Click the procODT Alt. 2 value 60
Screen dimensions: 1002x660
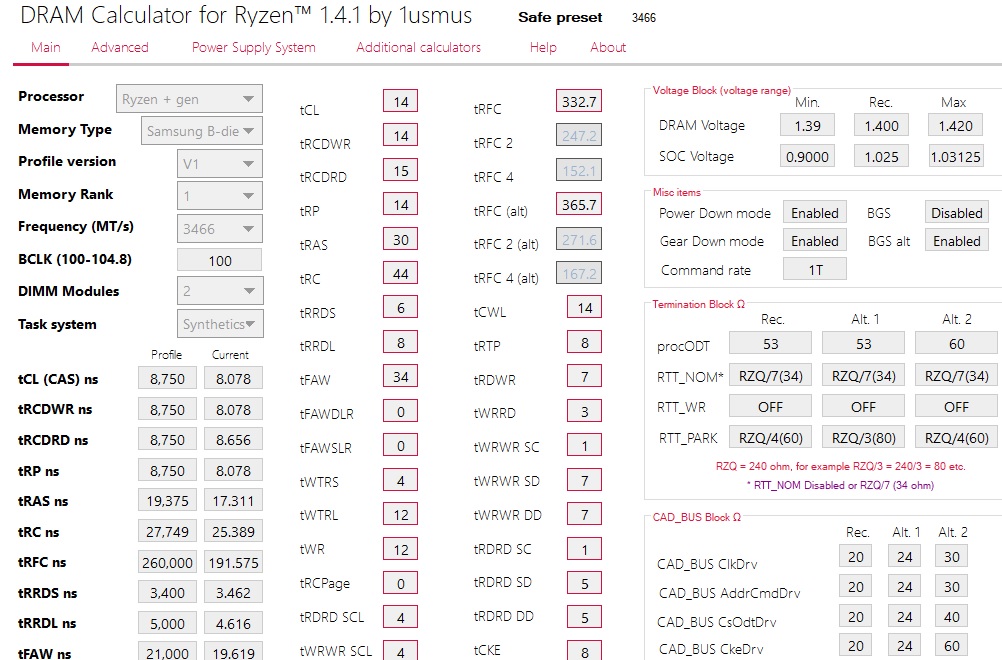957,344
